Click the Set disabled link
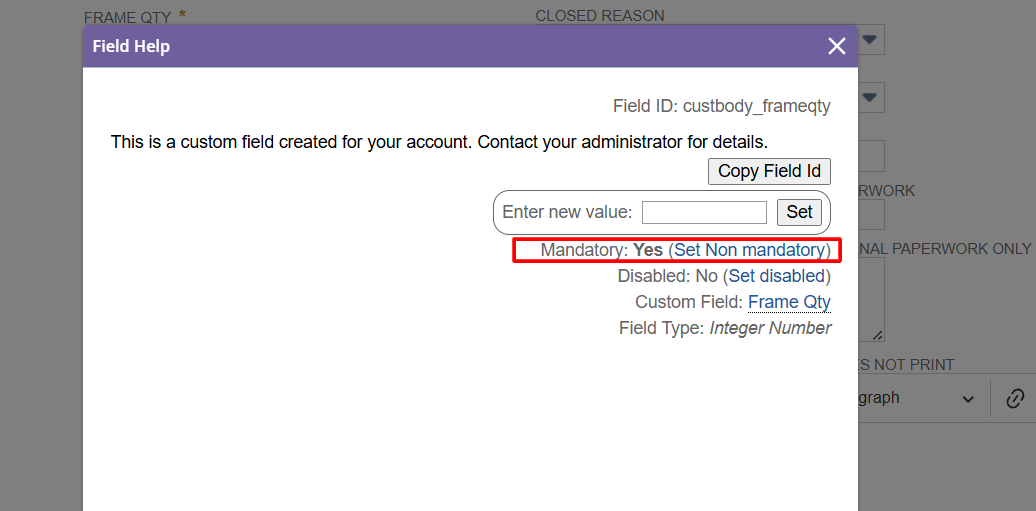1036x511 pixels. tap(777, 276)
